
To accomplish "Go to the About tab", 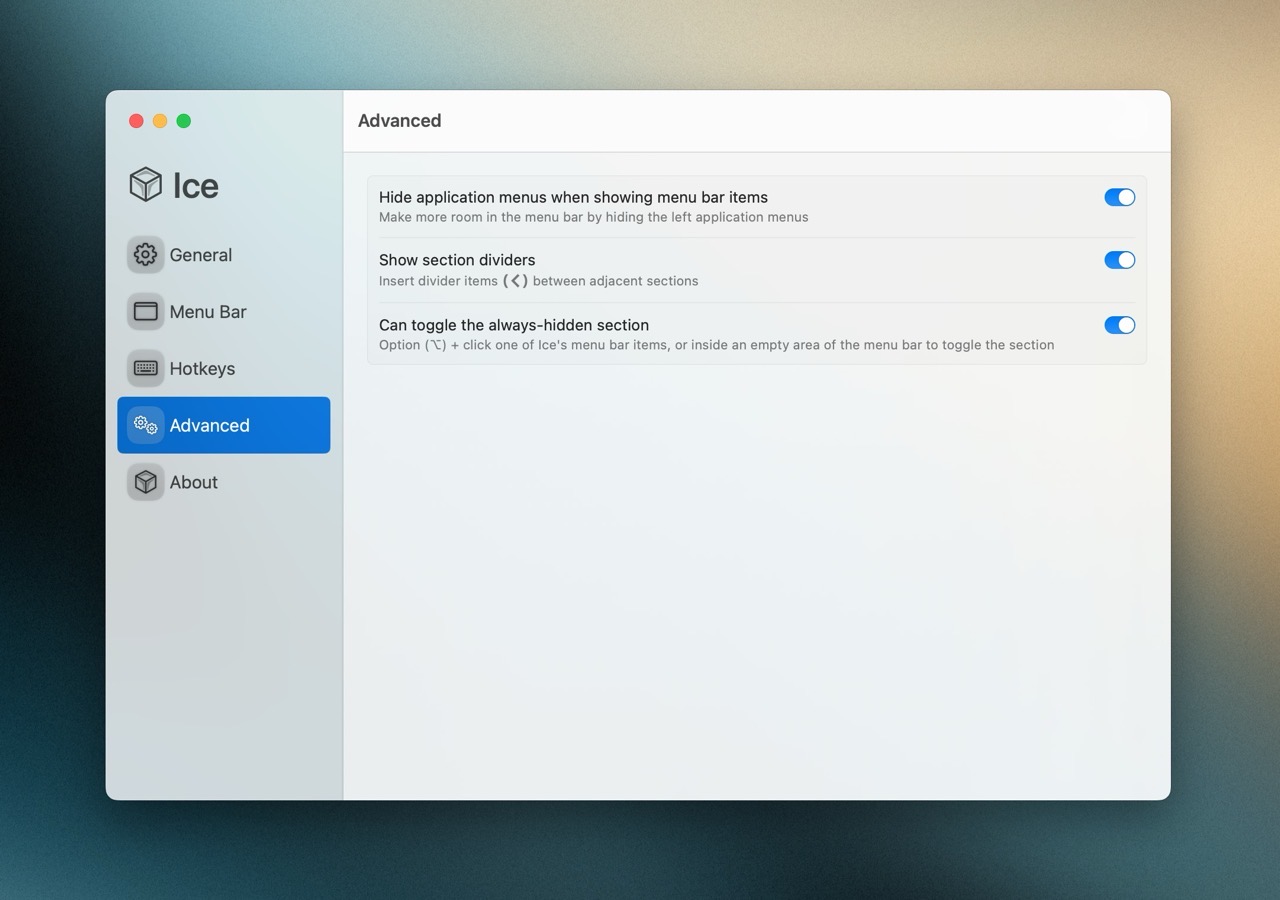I will click(224, 482).
